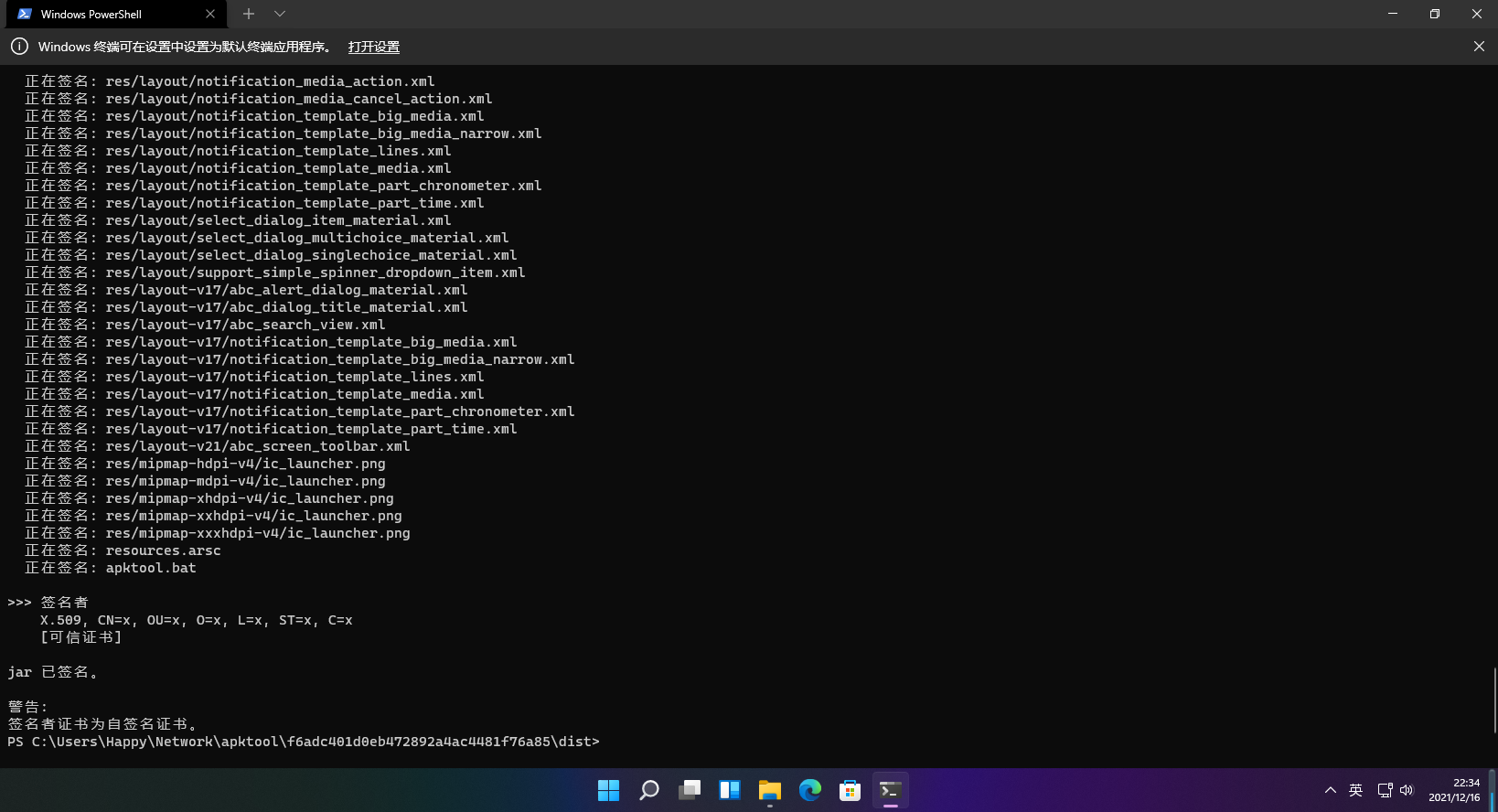The image size is (1498, 812).
Task: Expand the new tab profile dropdown
Action: [x=280, y=14]
